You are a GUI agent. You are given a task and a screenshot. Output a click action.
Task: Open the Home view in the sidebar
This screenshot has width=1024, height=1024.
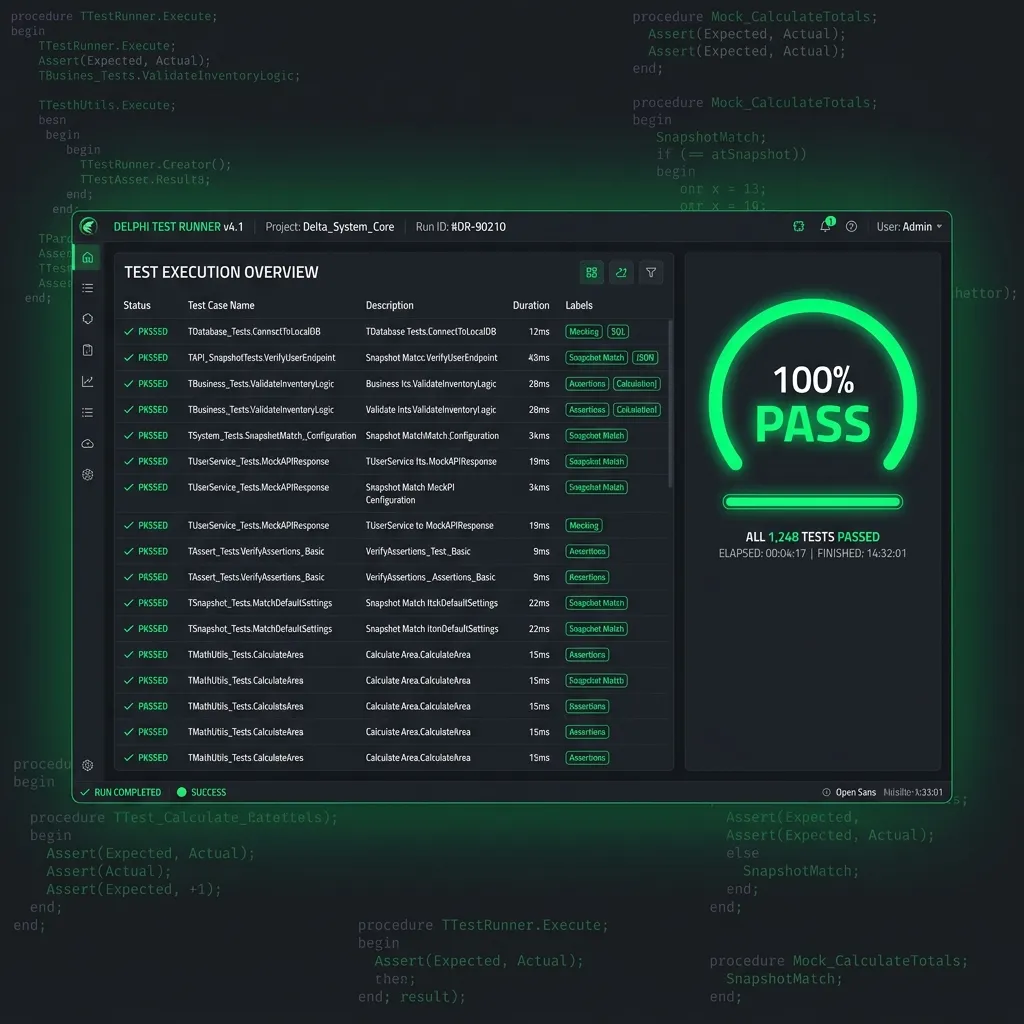coord(88,257)
